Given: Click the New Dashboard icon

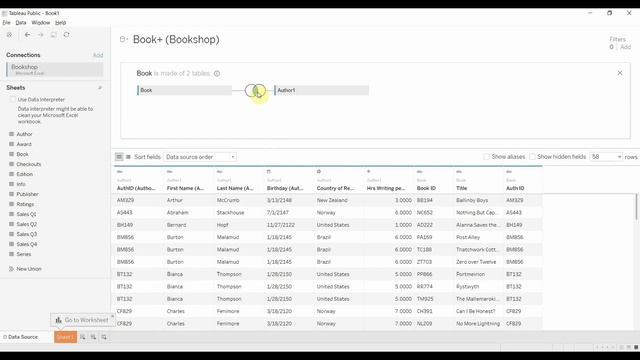Looking at the screenshot, I should 93,337.
